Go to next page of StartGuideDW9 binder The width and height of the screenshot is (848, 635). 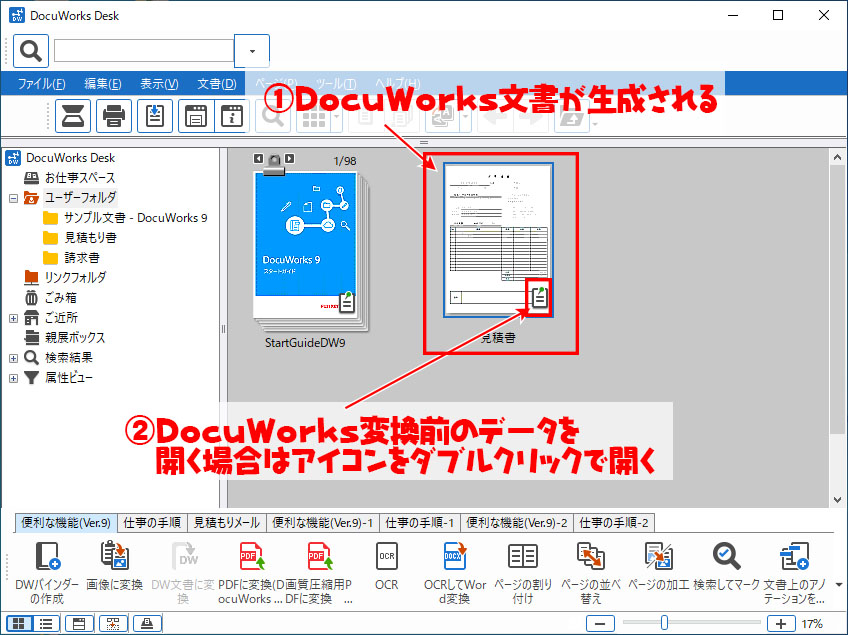[x=290, y=158]
